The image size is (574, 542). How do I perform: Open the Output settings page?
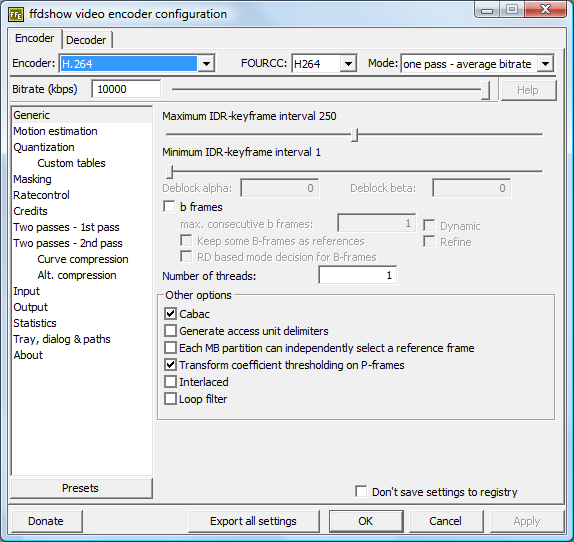pyautogui.click(x=30, y=307)
